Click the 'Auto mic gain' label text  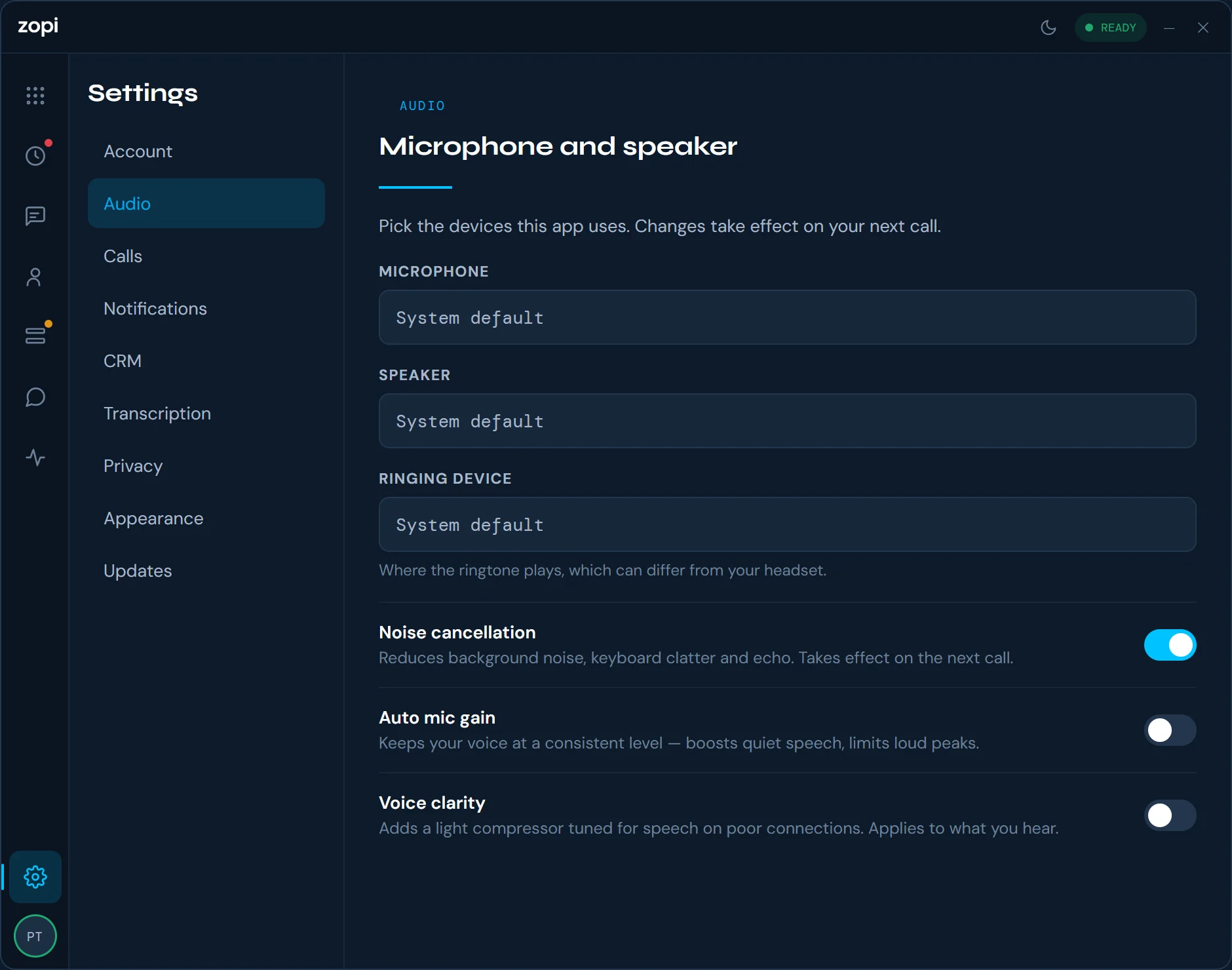coord(437,718)
